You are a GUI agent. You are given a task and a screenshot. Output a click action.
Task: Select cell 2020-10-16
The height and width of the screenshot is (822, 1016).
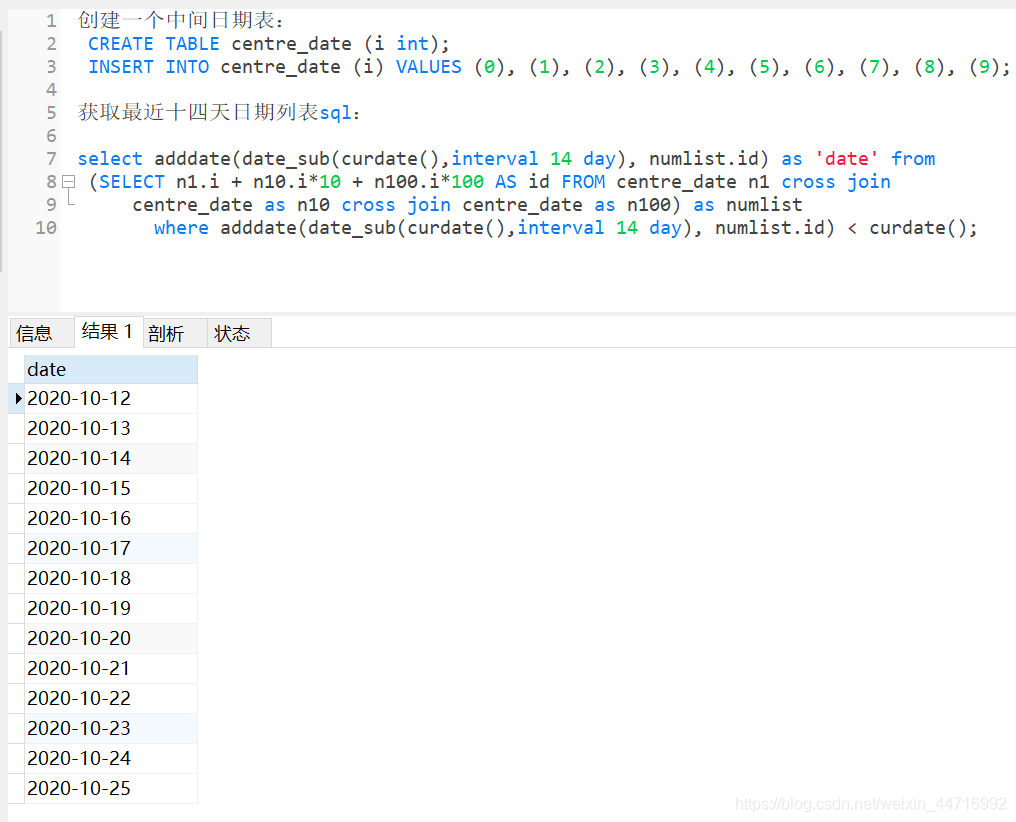(x=111, y=518)
